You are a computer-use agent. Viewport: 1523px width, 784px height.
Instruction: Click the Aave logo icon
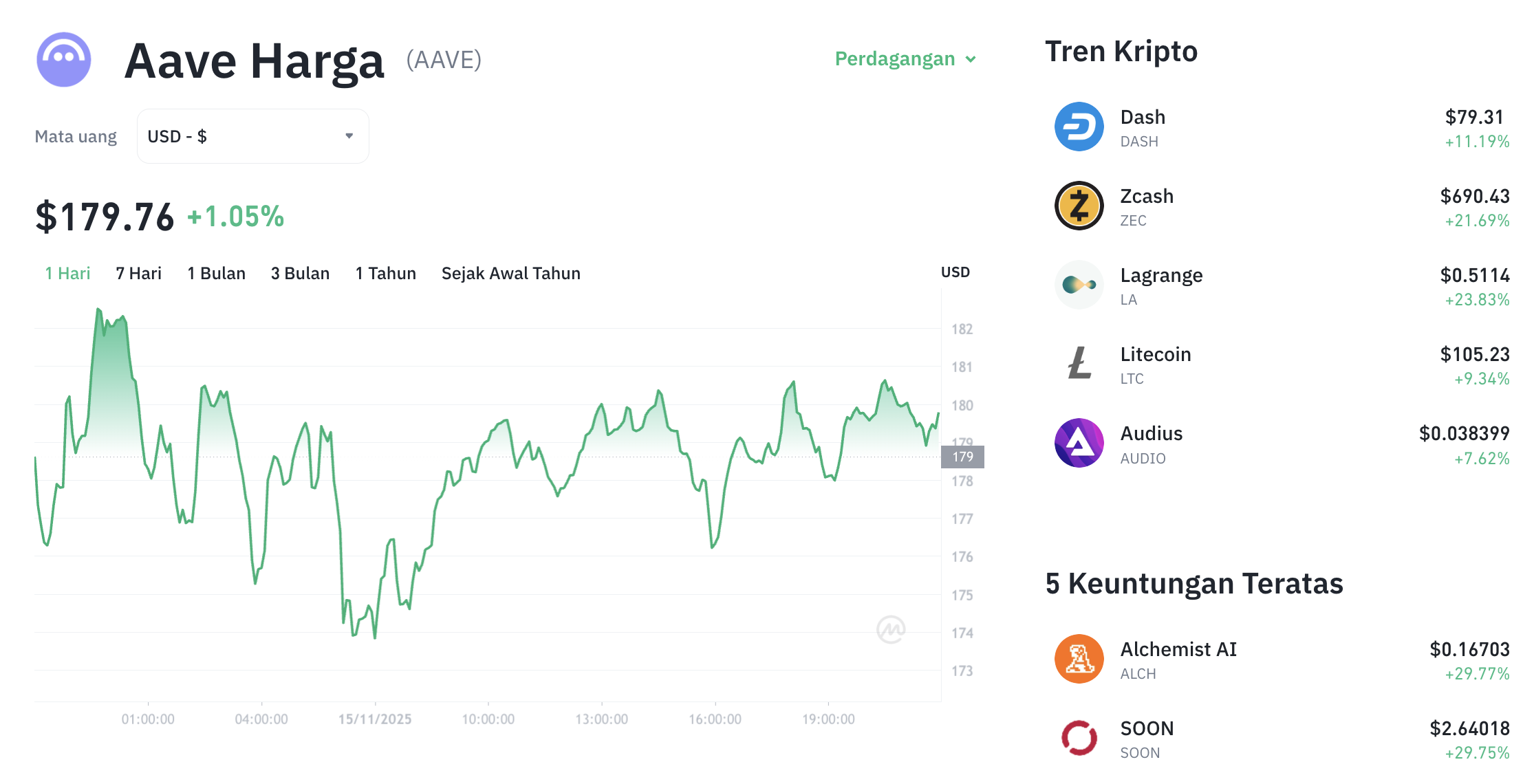click(63, 60)
